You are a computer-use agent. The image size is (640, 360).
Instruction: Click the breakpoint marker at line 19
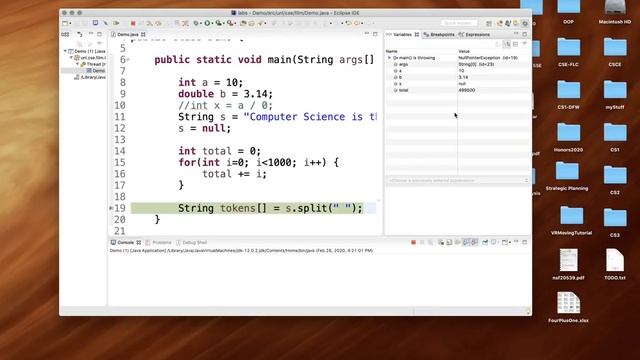111,208
